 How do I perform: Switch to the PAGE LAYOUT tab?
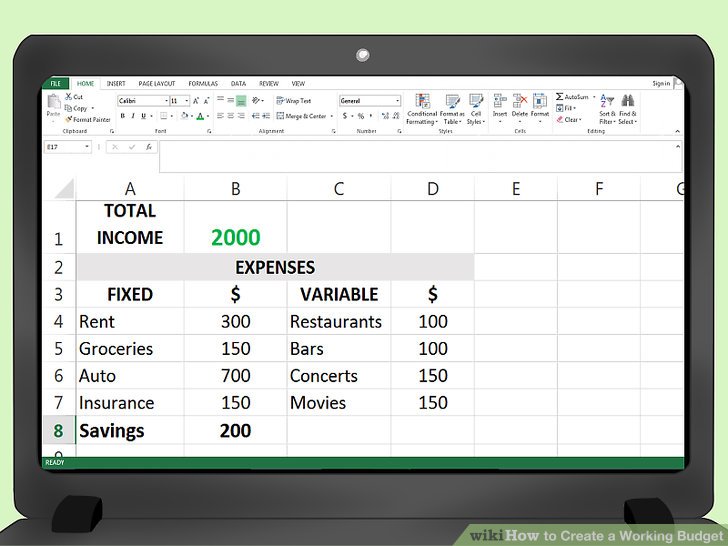click(156, 84)
